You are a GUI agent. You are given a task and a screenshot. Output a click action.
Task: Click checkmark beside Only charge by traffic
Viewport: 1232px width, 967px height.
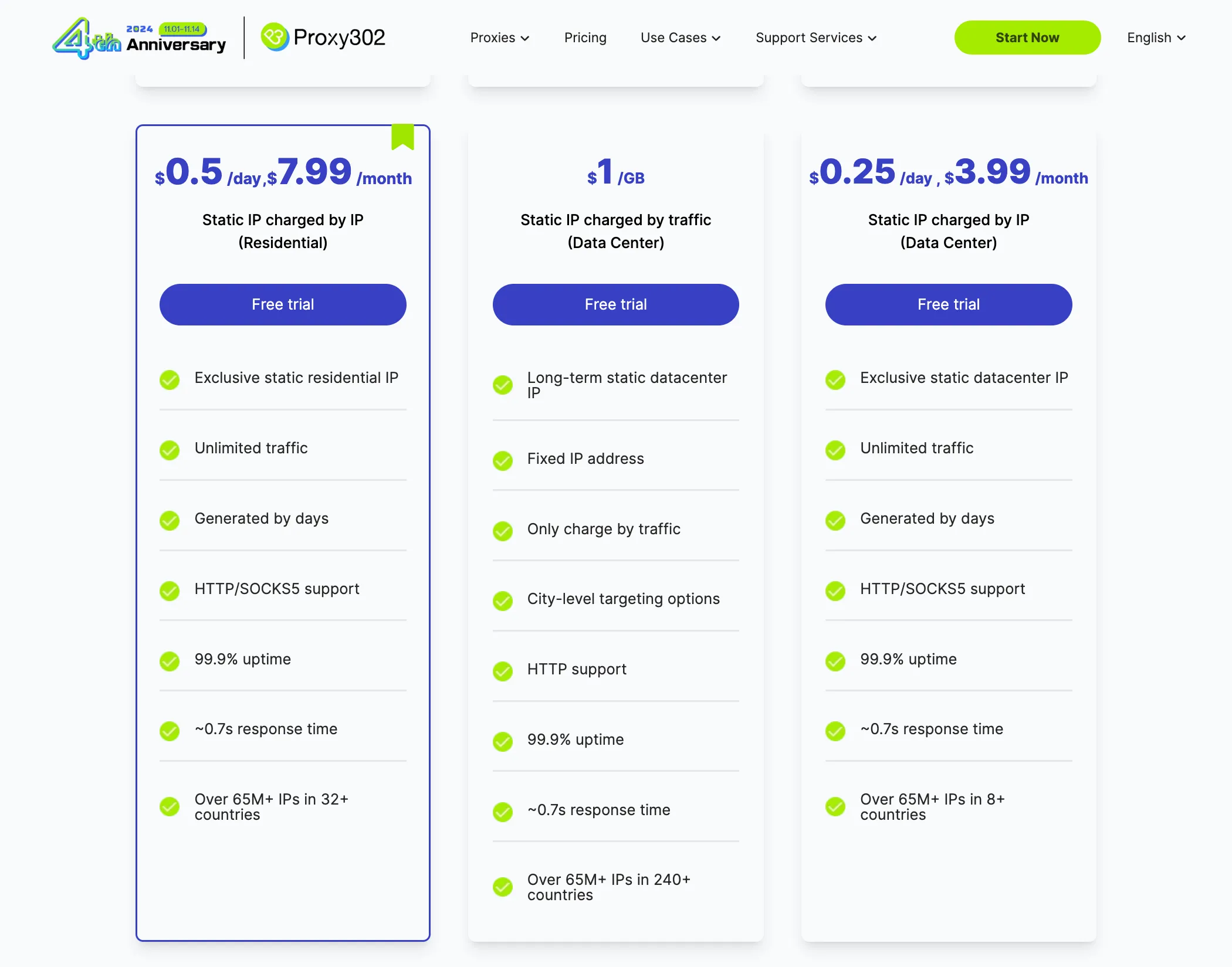503,531
